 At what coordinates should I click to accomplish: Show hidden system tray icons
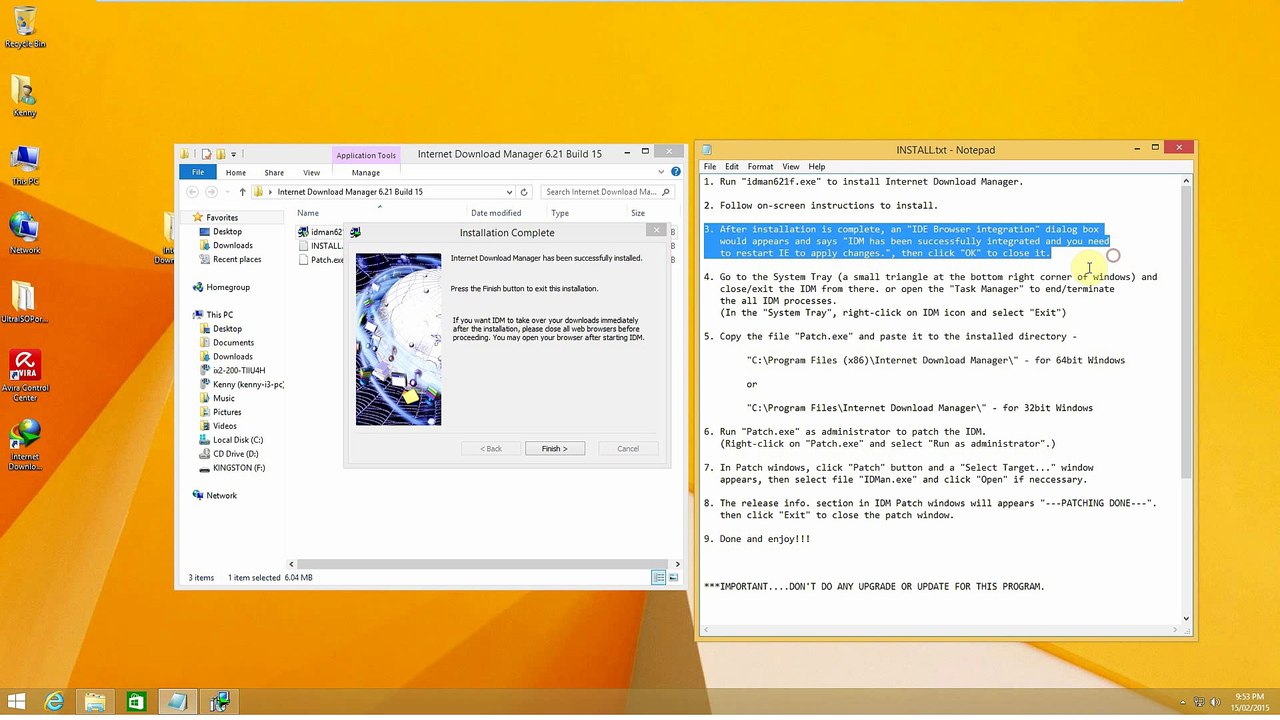[1183, 703]
